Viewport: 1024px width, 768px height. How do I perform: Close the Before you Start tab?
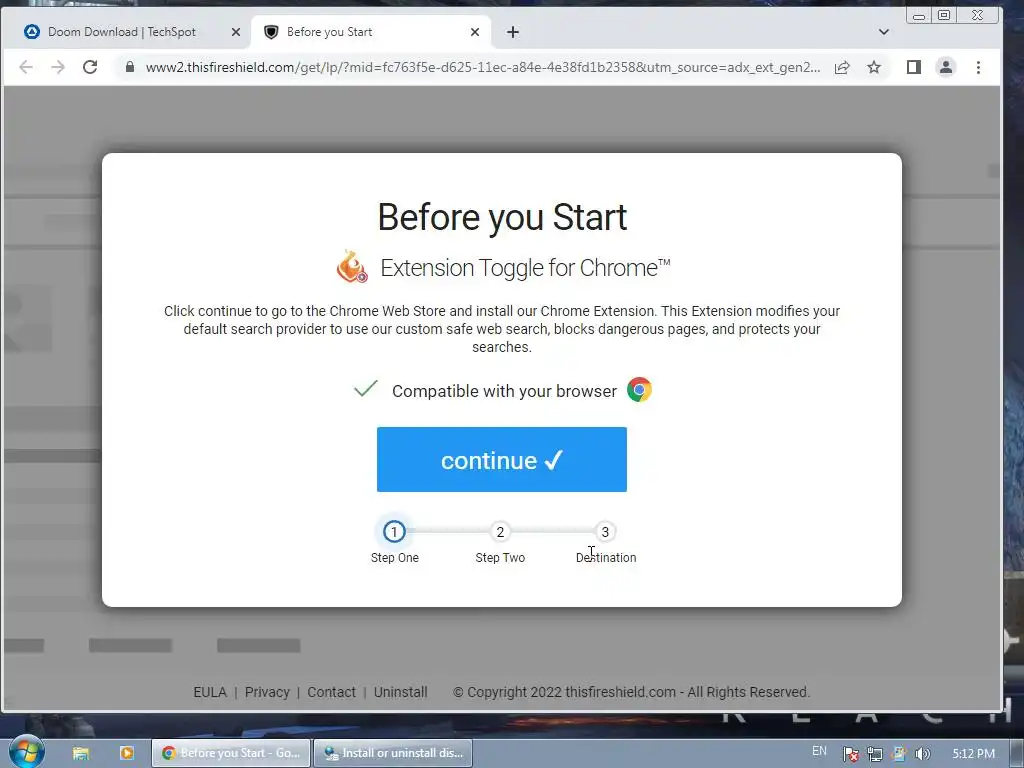pyautogui.click(x=475, y=32)
